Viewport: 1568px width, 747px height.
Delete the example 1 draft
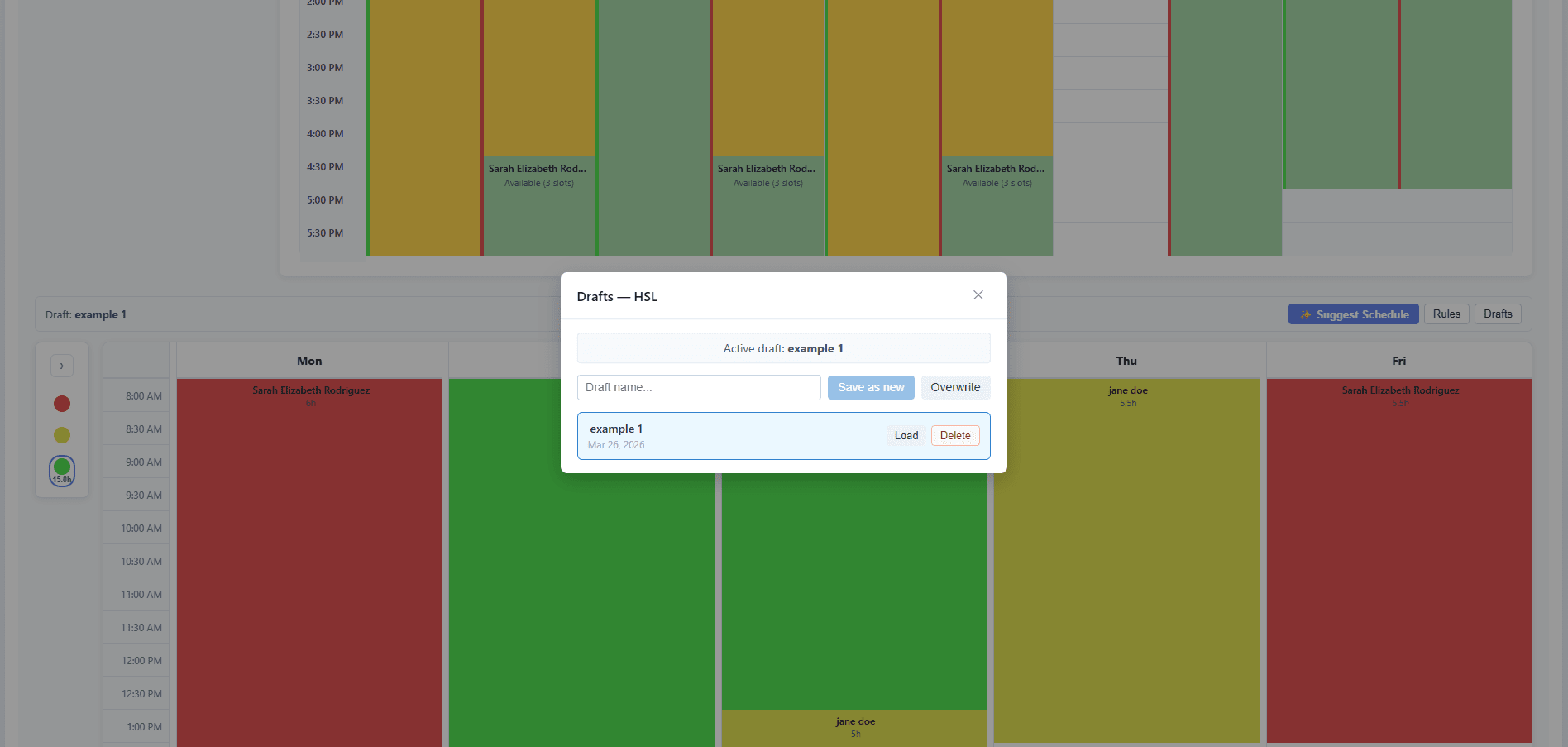point(955,436)
